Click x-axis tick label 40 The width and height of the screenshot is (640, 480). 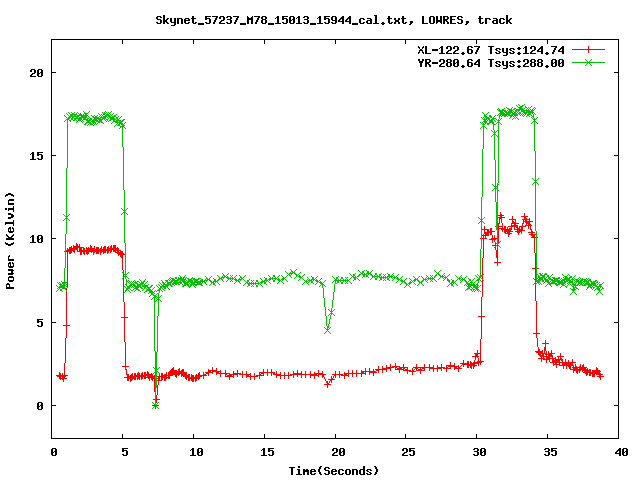tap(621, 452)
